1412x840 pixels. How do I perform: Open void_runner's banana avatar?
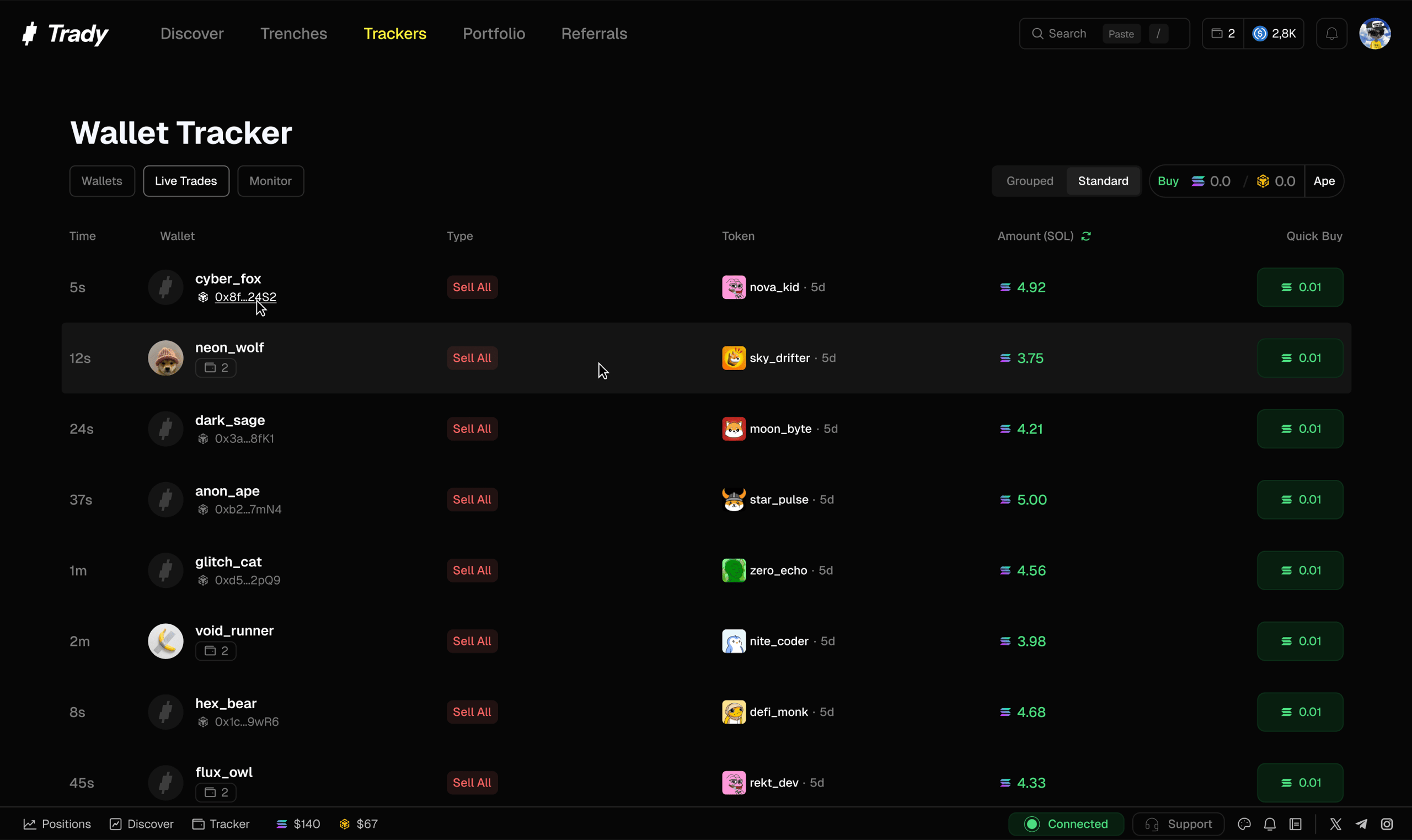click(x=165, y=641)
